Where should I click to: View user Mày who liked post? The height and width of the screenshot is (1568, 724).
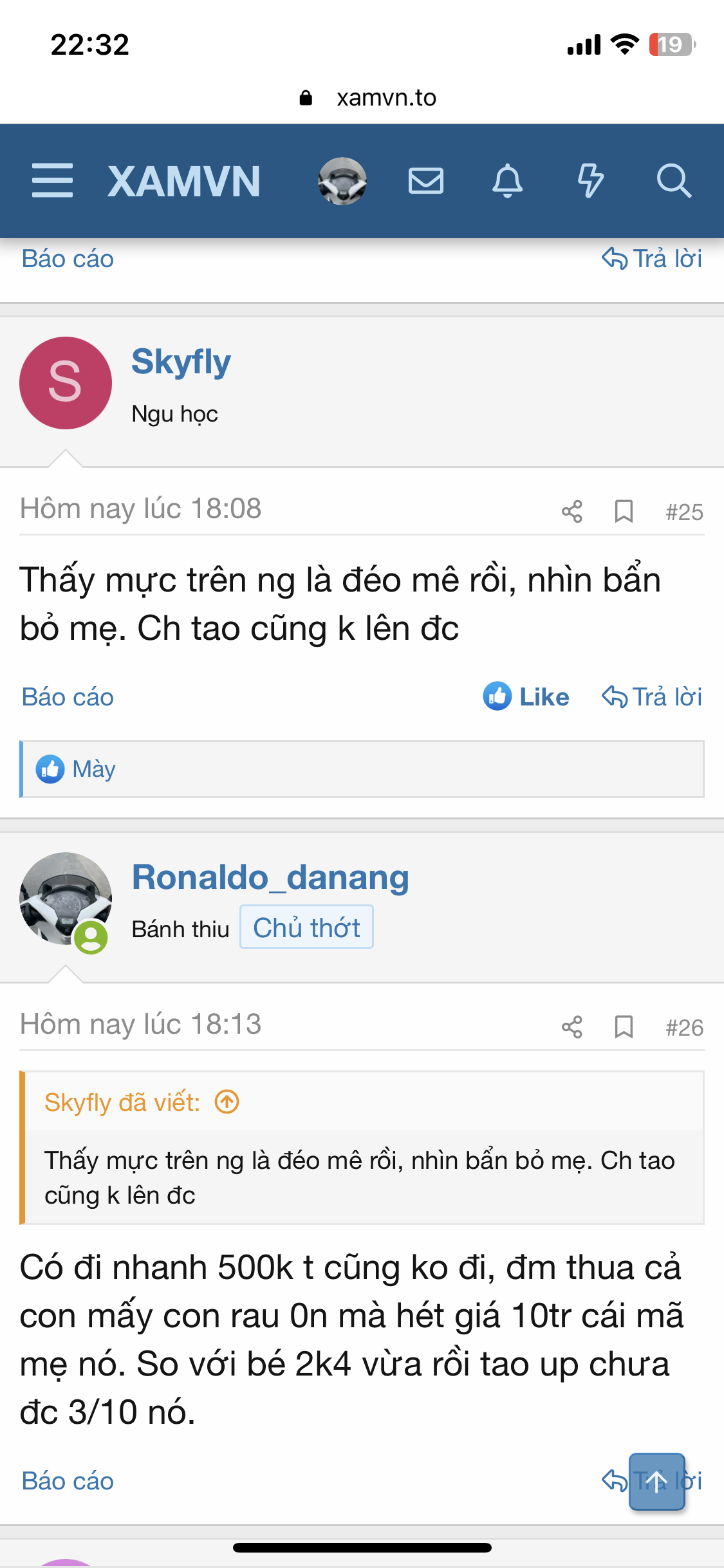pyautogui.click(x=94, y=769)
